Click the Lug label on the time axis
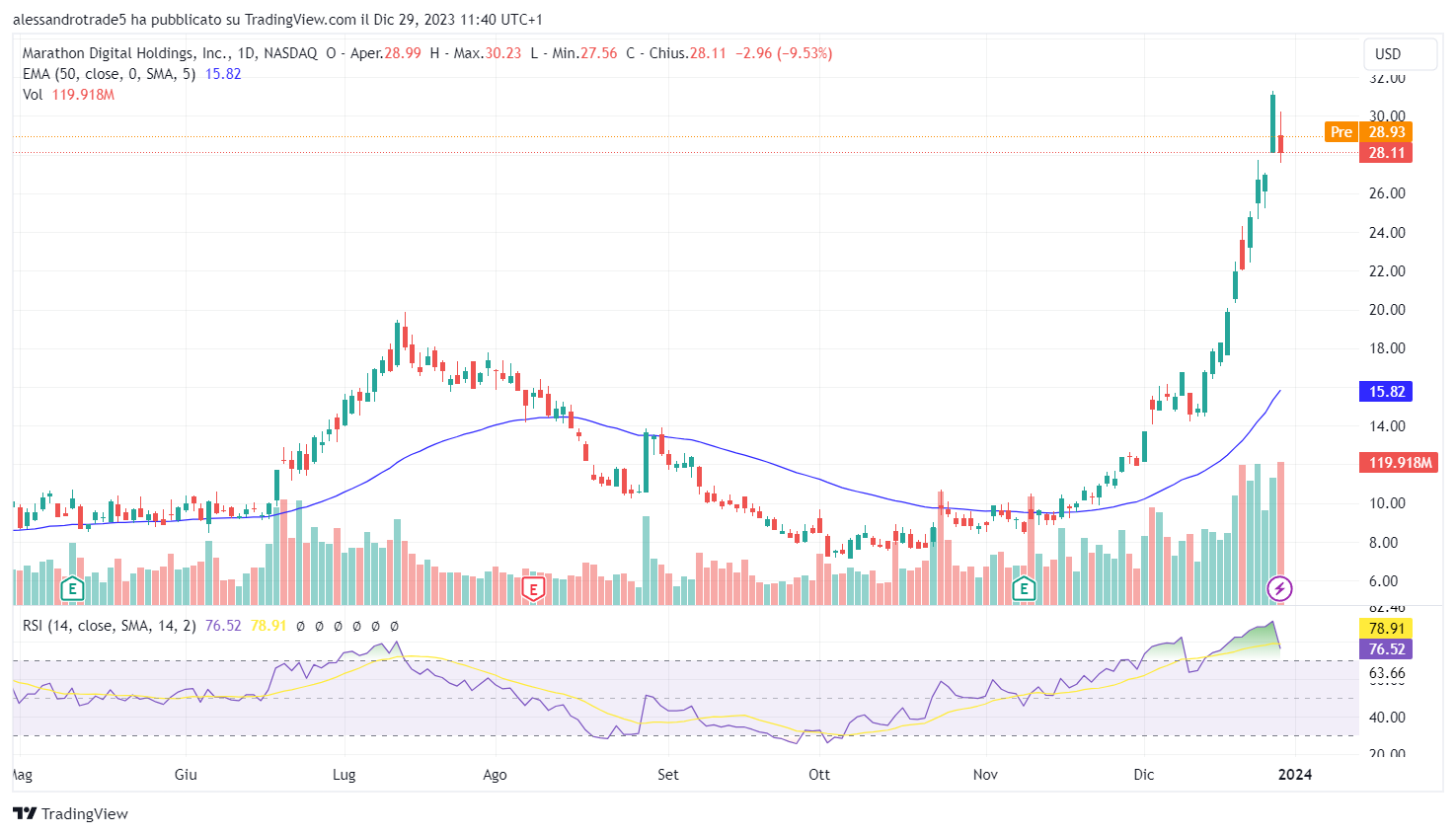The image size is (1456, 835). coord(344,775)
